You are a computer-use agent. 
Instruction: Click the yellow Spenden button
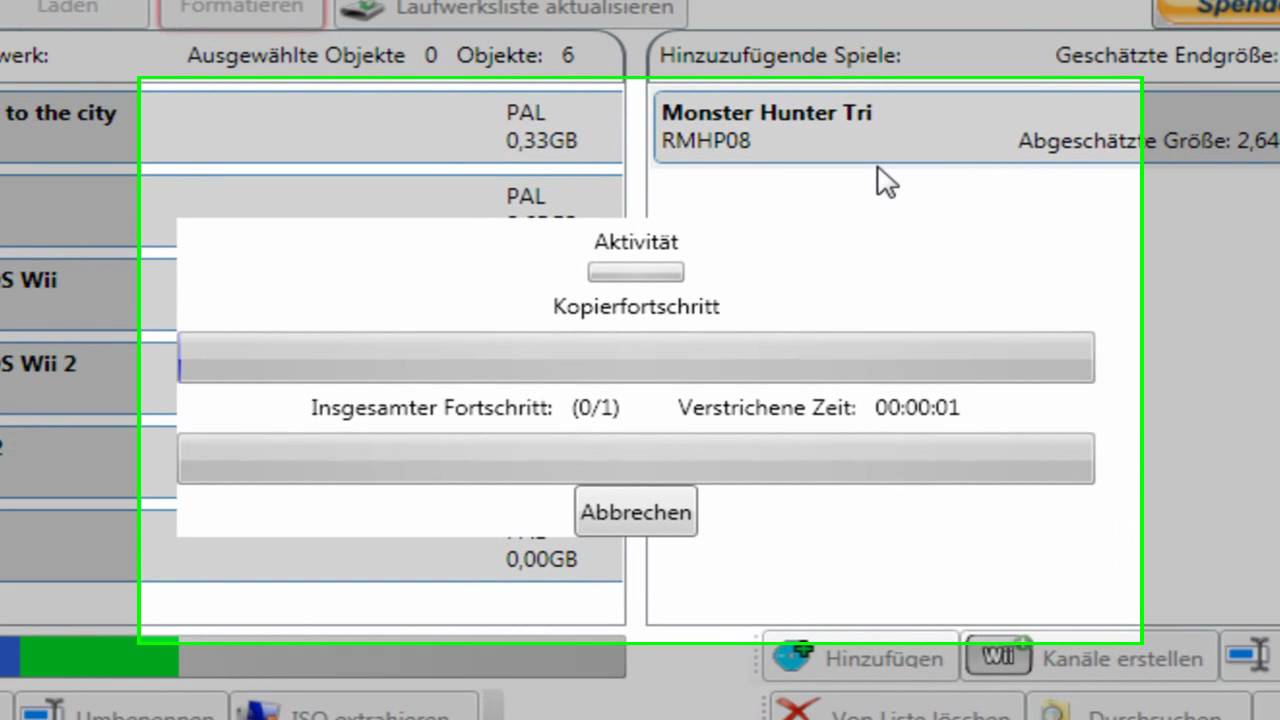coord(1218,10)
